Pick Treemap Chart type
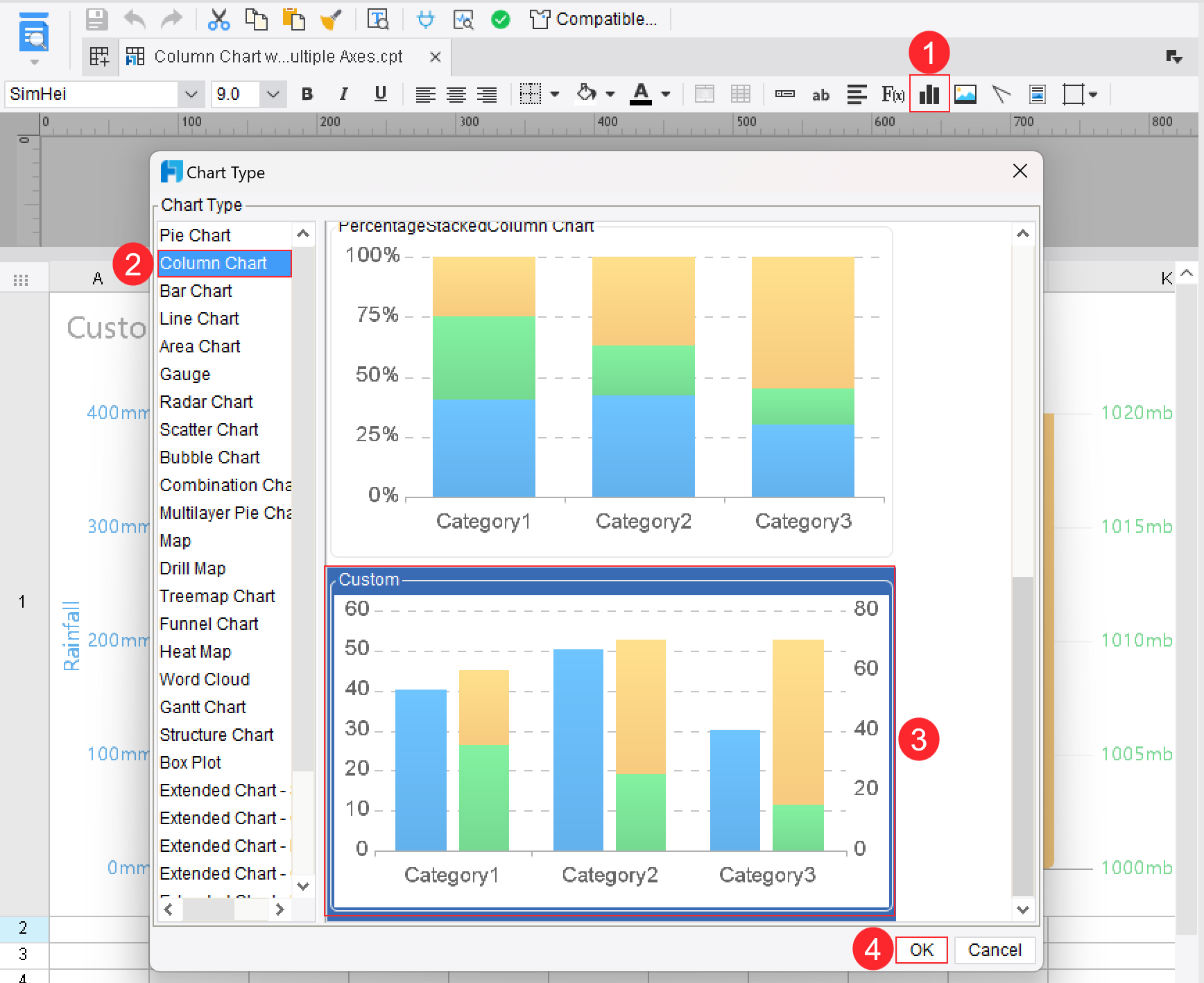 coord(225,596)
